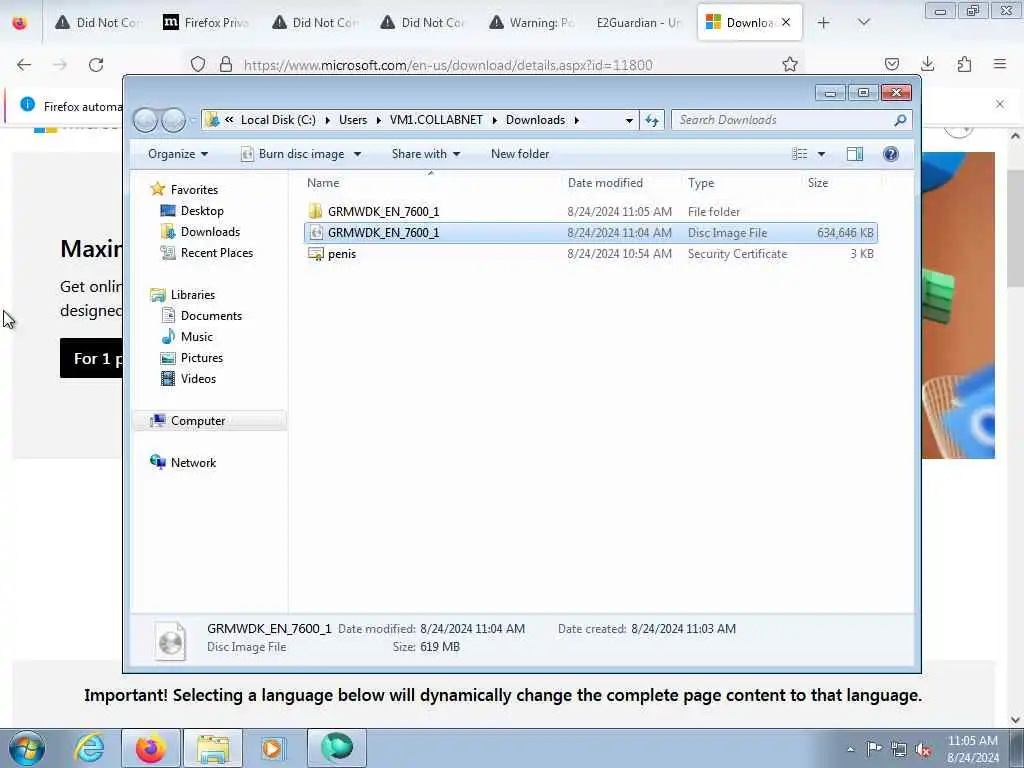Open Pictures library

pos(202,358)
